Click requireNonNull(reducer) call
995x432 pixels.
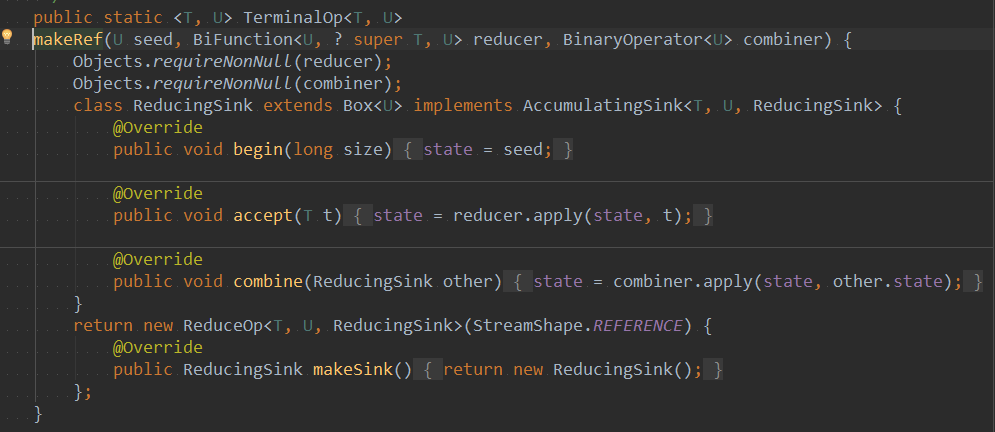coord(269,62)
